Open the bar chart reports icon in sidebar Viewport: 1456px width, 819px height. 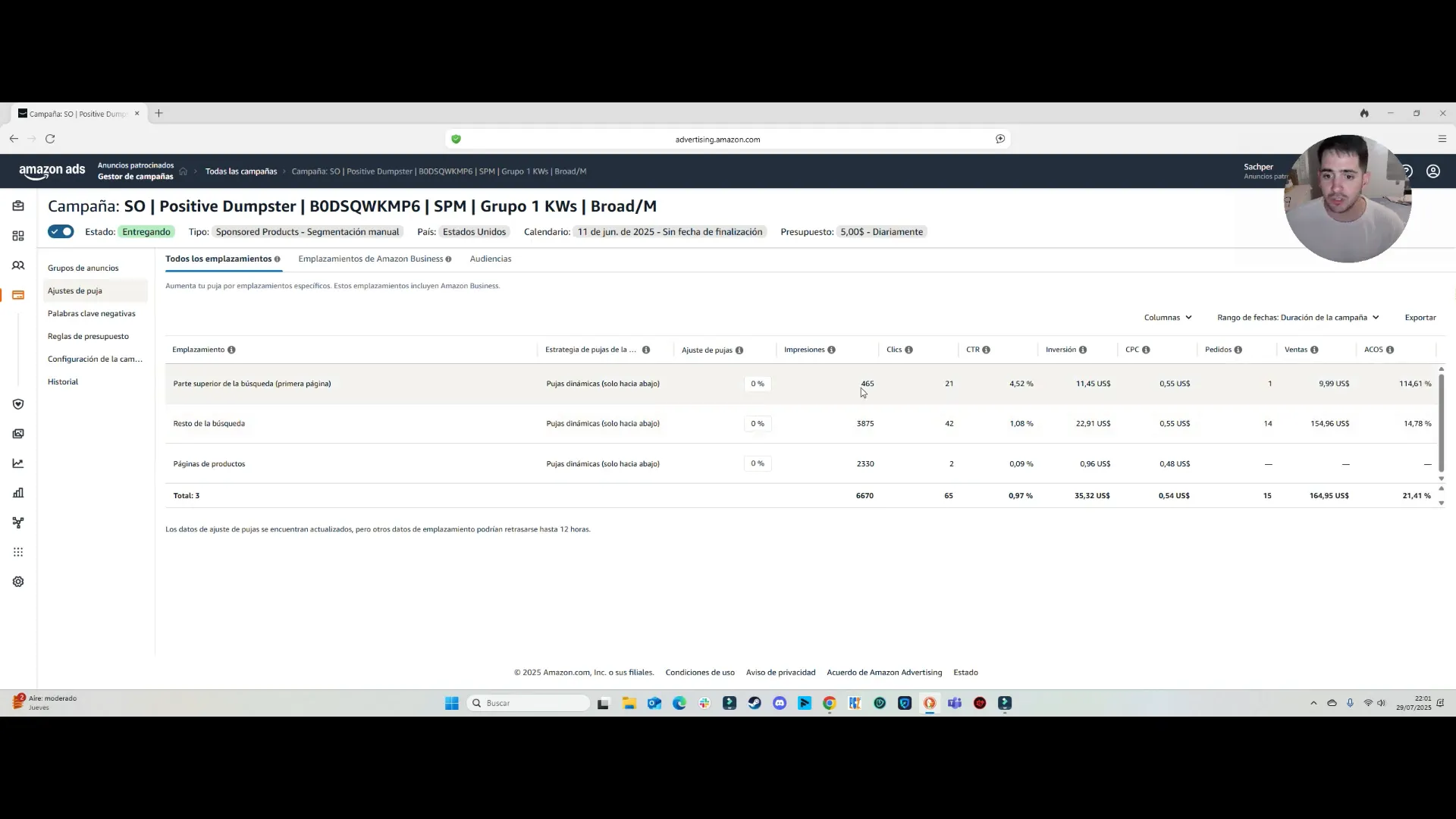point(18,493)
